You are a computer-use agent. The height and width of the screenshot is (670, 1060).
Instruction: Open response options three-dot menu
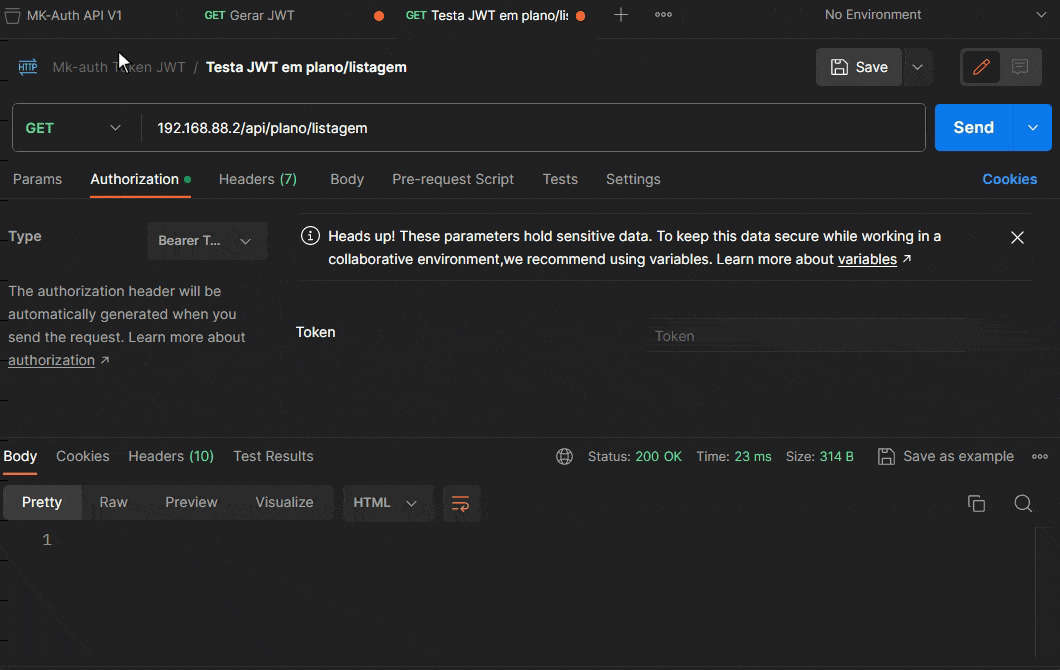(1040, 457)
